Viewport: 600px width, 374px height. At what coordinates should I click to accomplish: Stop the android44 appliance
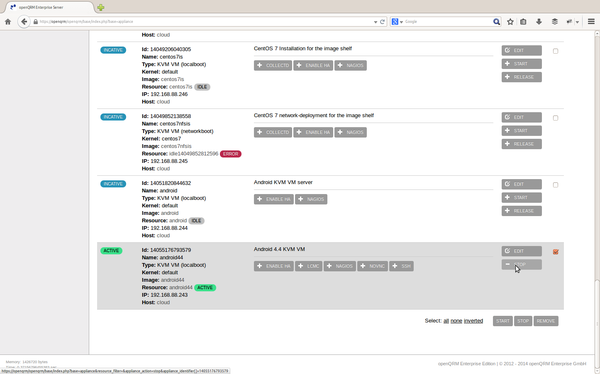(522, 265)
